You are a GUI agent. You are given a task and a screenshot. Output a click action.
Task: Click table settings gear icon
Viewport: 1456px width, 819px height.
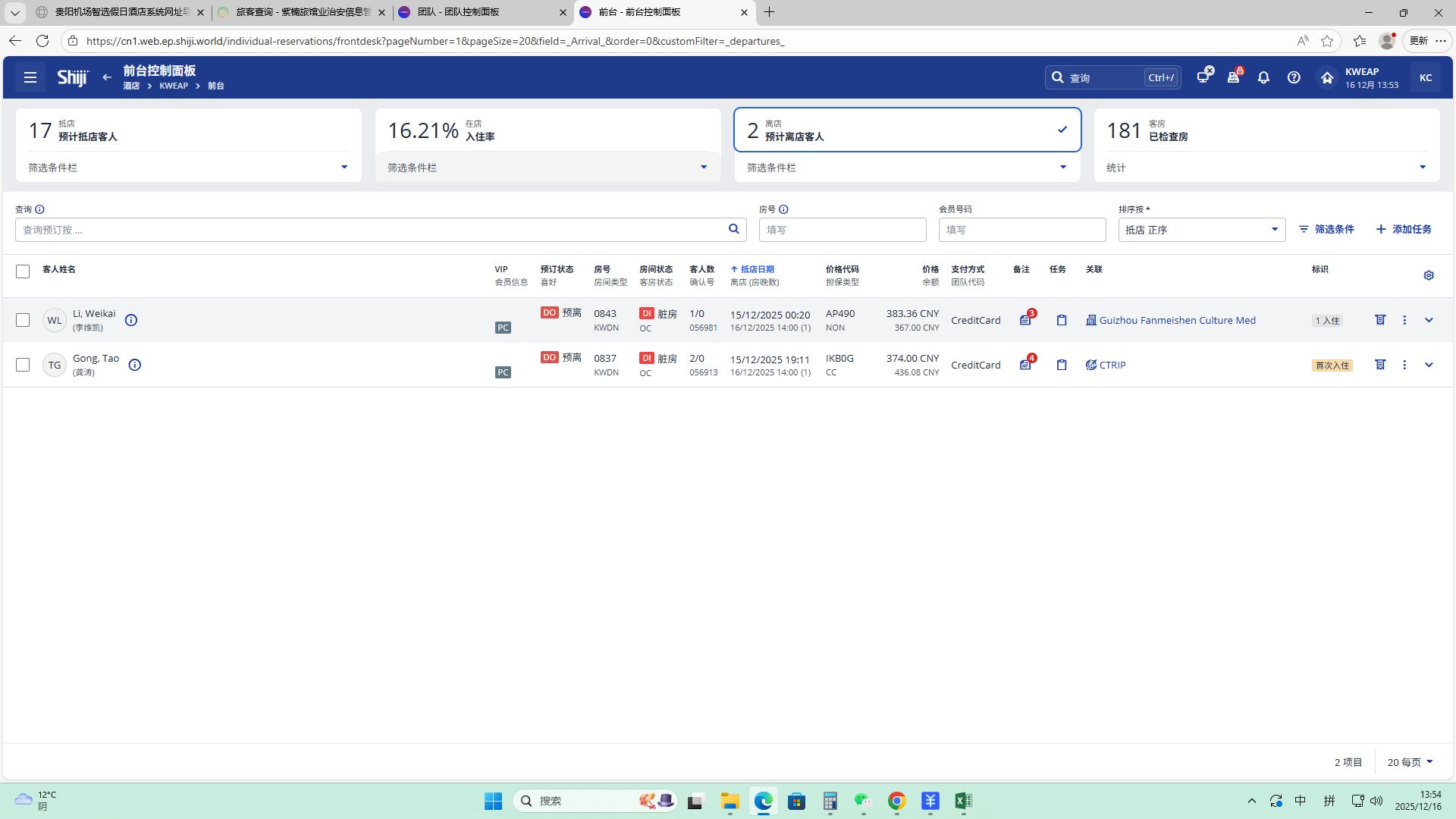click(x=1429, y=275)
